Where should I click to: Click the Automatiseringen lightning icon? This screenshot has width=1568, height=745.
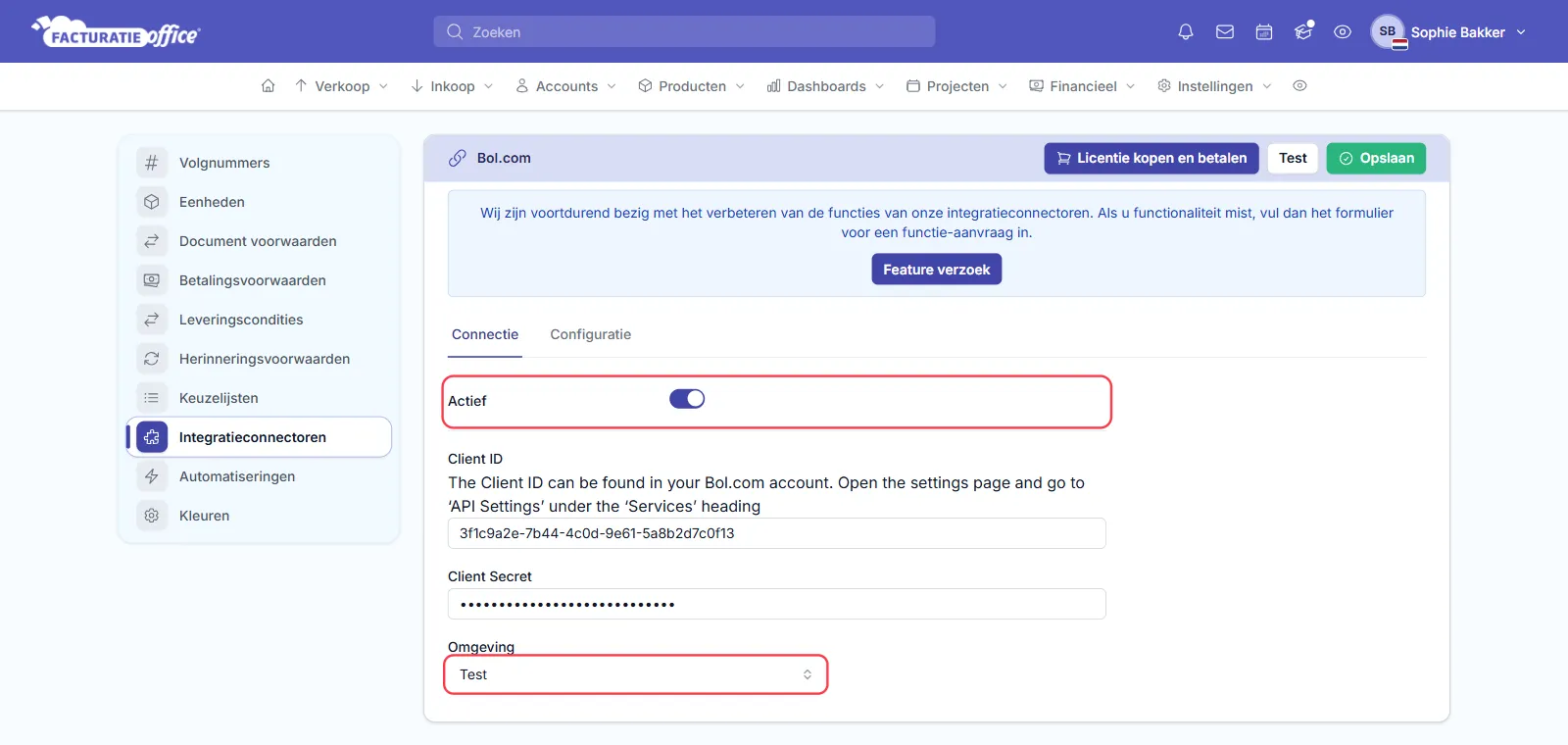[x=152, y=476]
